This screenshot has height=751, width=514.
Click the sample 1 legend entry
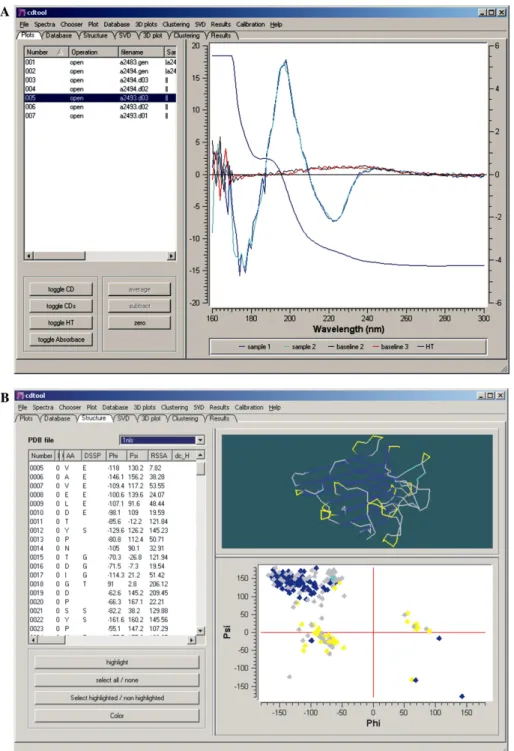click(254, 347)
